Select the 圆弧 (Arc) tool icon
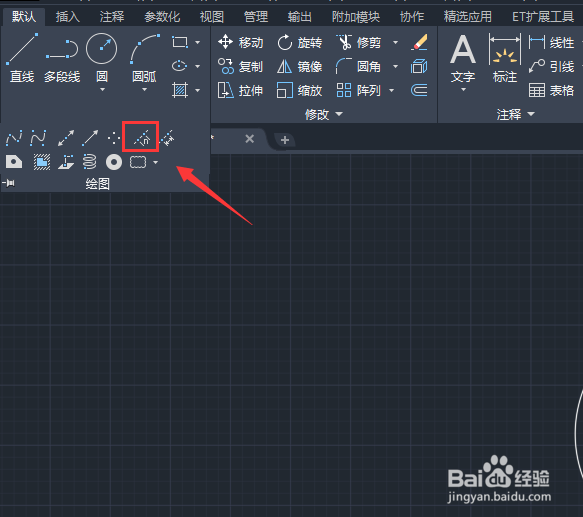Viewport: 583px width, 517px height. pos(145,49)
